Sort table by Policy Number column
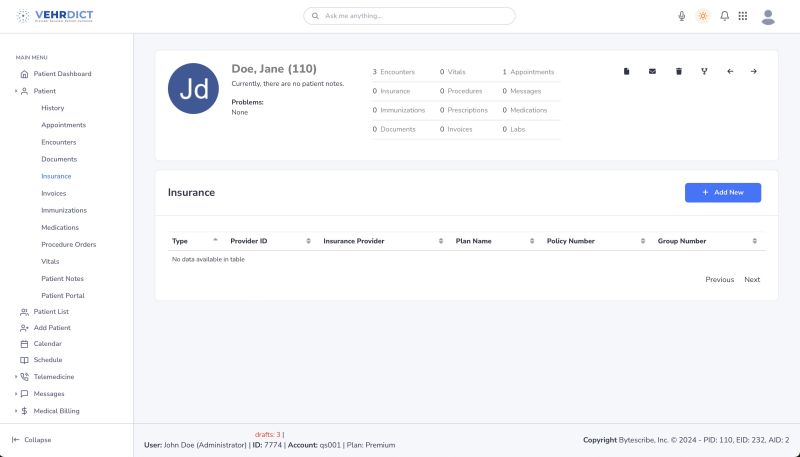Image resolution: width=800 pixels, height=457 pixels. click(643, 241)
